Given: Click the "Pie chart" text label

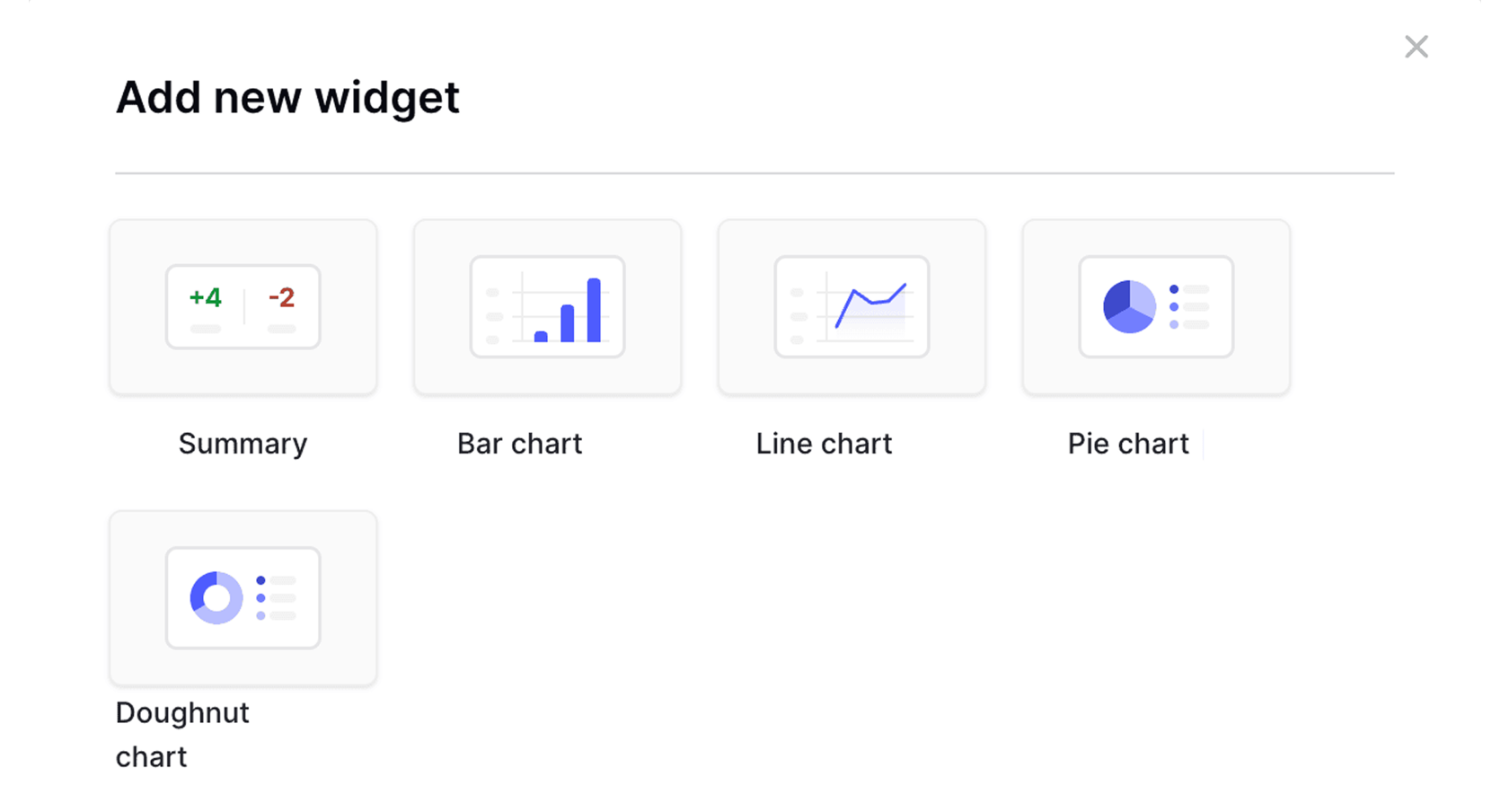Looking at the screenshot, I should (1128, 444).
